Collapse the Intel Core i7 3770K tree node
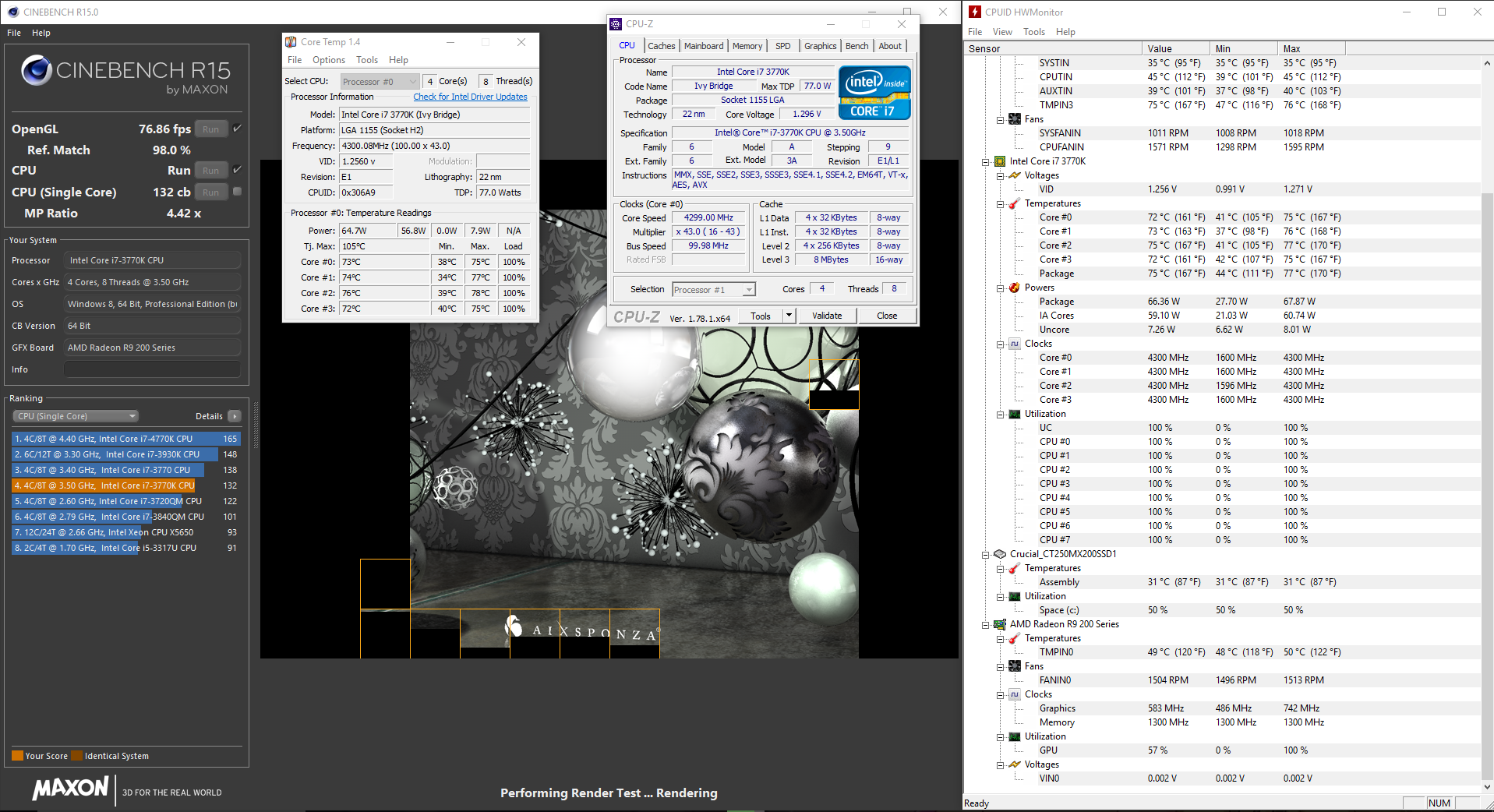The image size is (1494, 812). [x=985, y=162]
